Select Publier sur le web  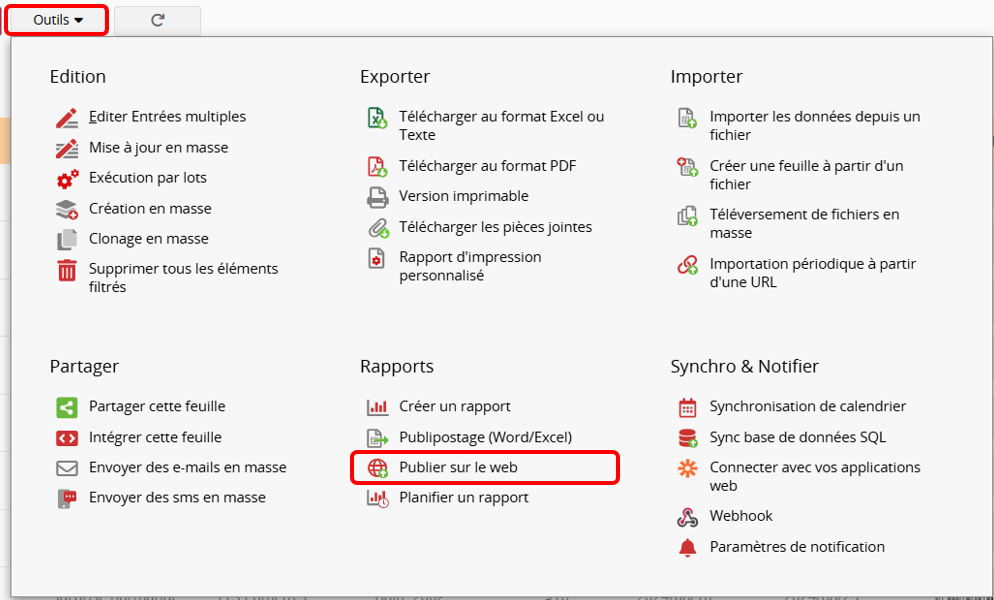[x=458, y=467]
